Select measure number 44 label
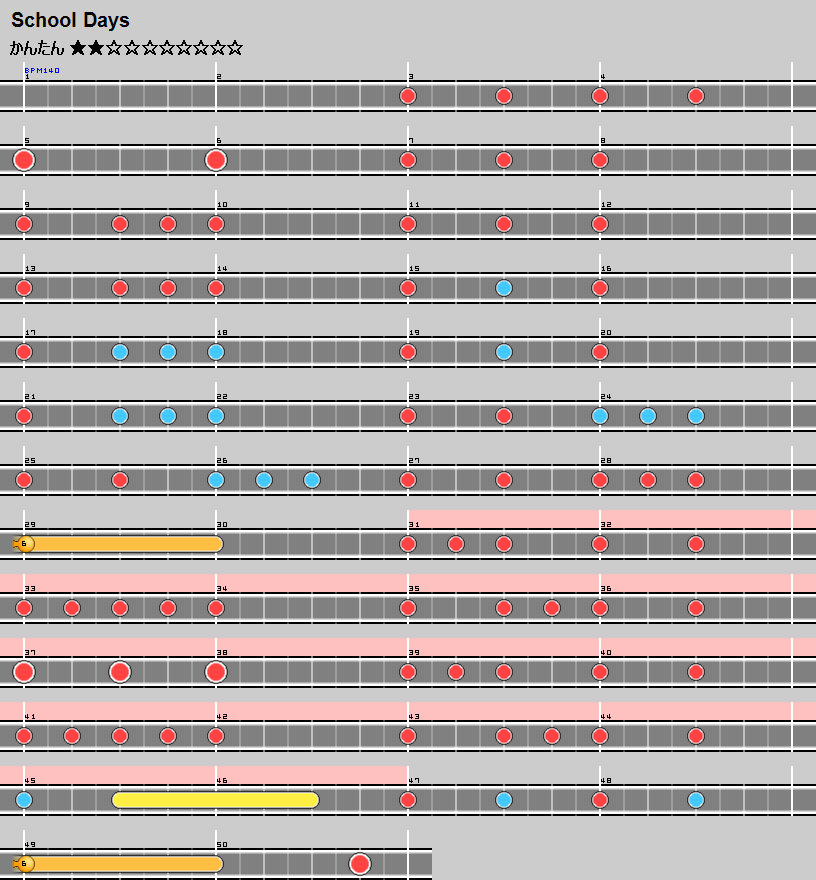Image resolution: width=816 pixels, height=880 pixels. click(606, 717)
